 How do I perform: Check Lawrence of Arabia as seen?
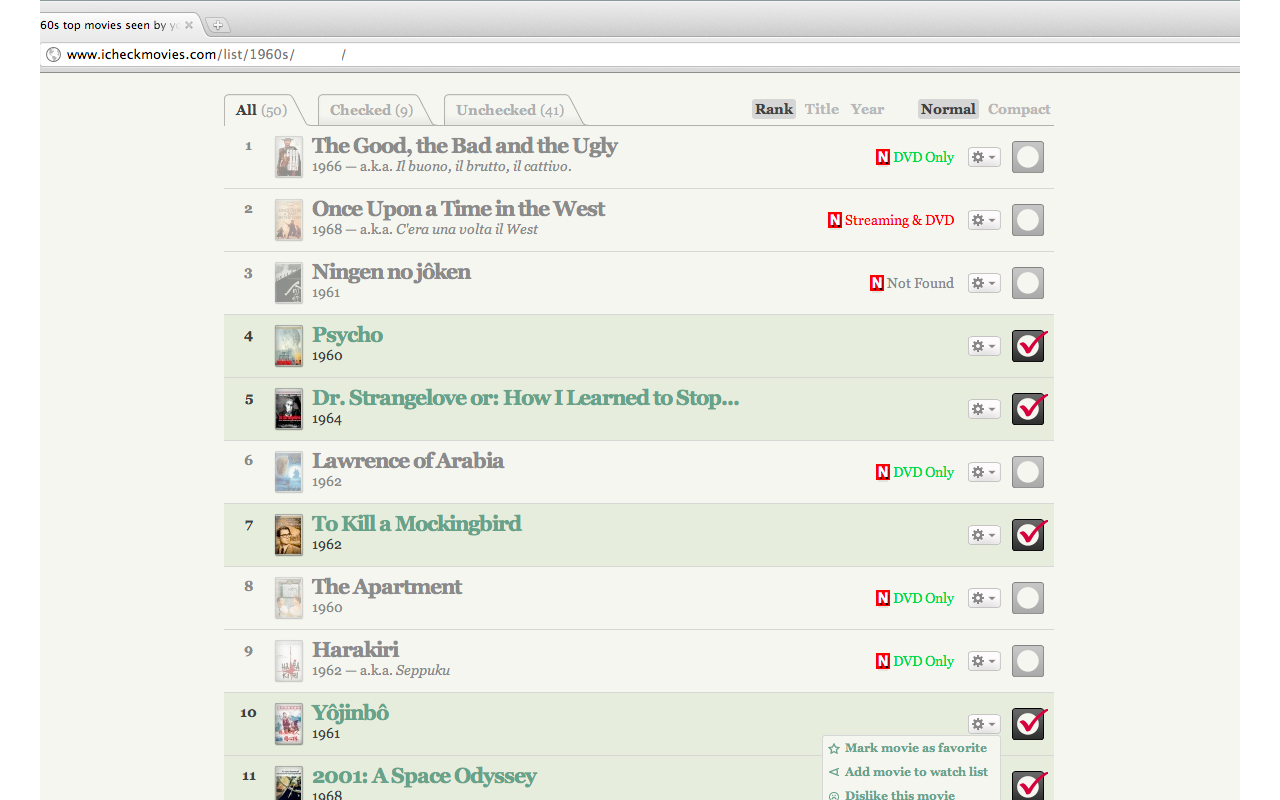coord(1028,472)
